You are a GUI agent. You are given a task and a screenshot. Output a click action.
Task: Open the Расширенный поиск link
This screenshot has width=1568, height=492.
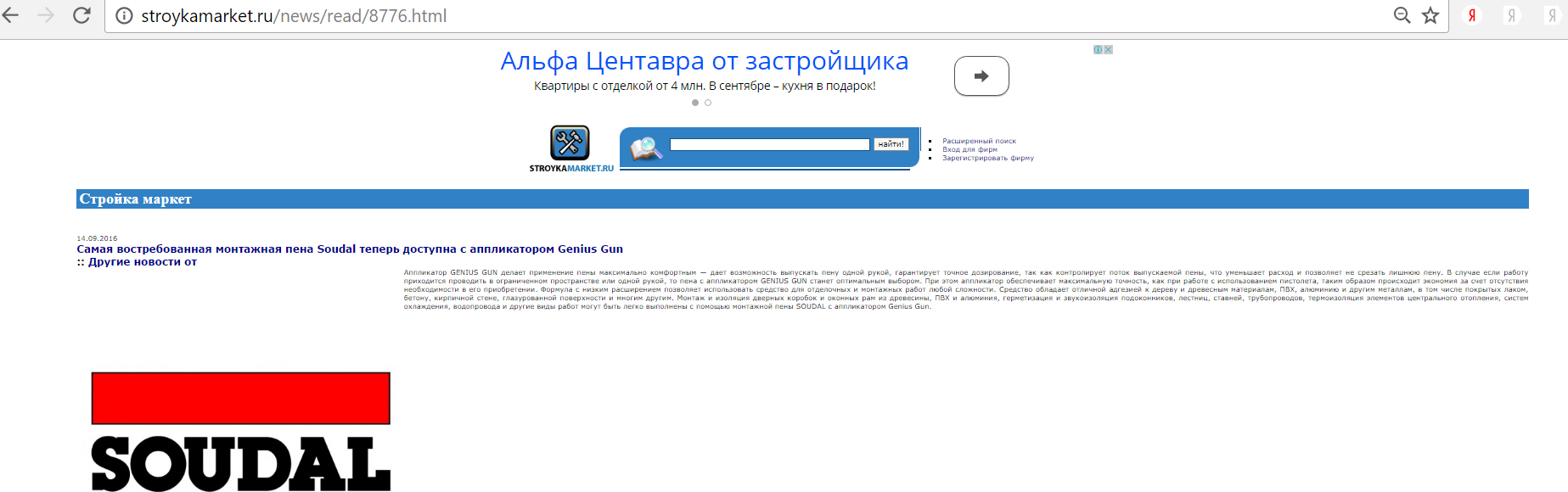(979, 142)
